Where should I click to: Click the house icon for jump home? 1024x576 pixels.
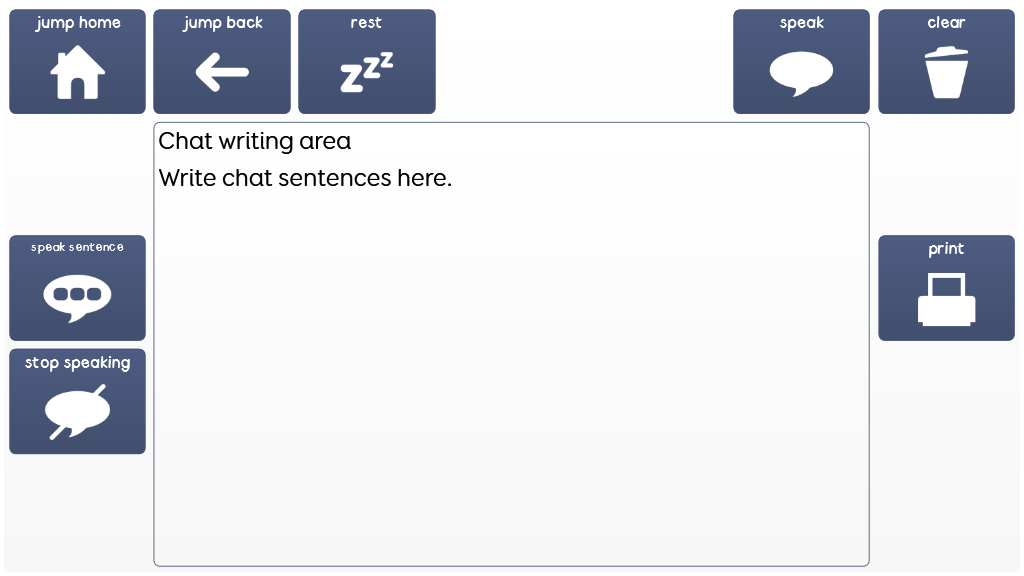click(78, 75)
